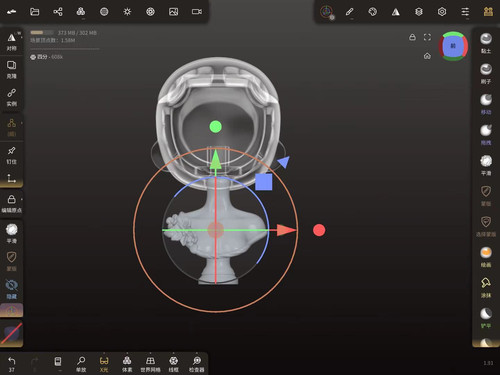Image resolution: width=500 pixels, height=375 pixels.
Task: Select the 涂抹 Smudge tool
Action: click(486, 288)
